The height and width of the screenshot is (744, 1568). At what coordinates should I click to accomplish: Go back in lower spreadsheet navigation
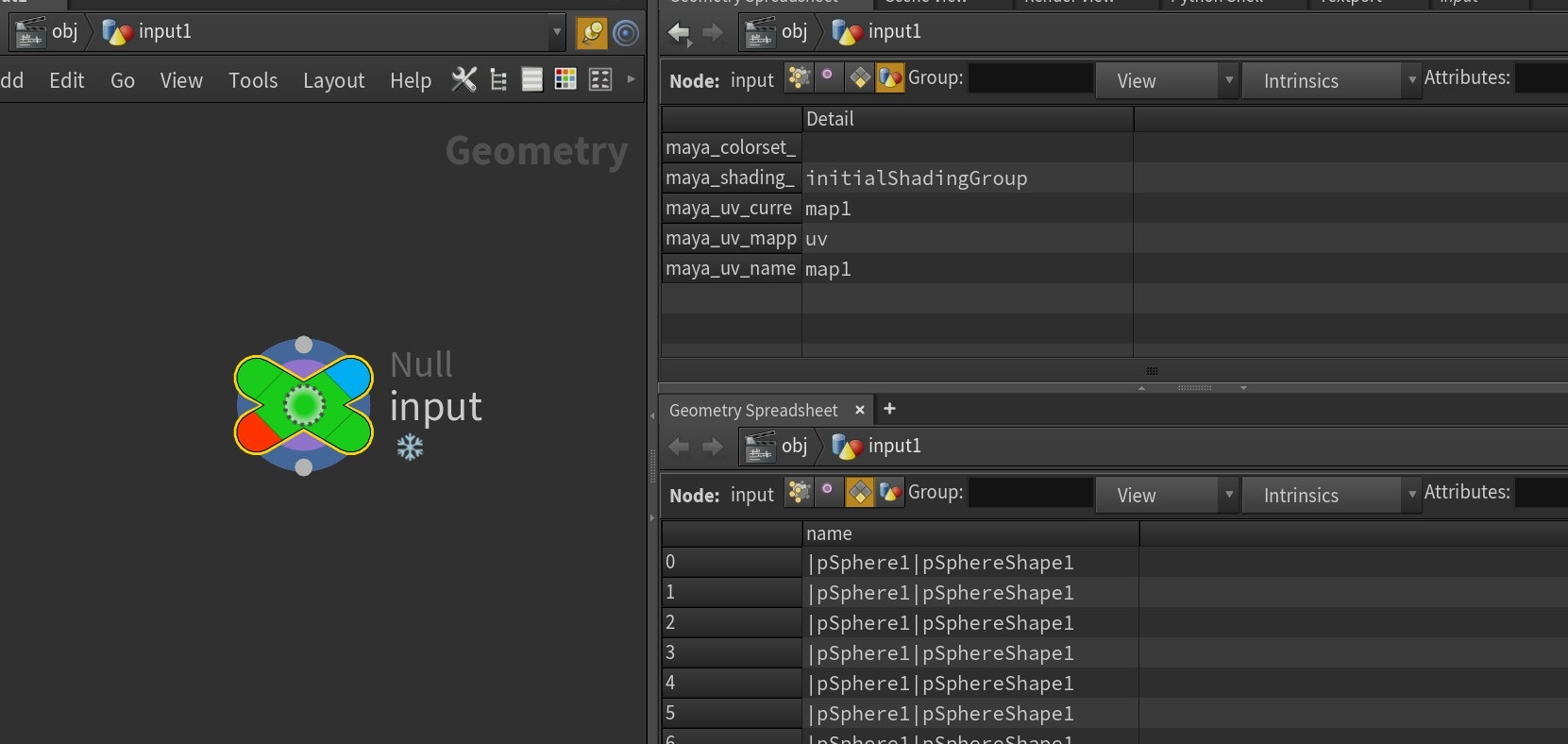pyautogui.click(x=679, y=447)
